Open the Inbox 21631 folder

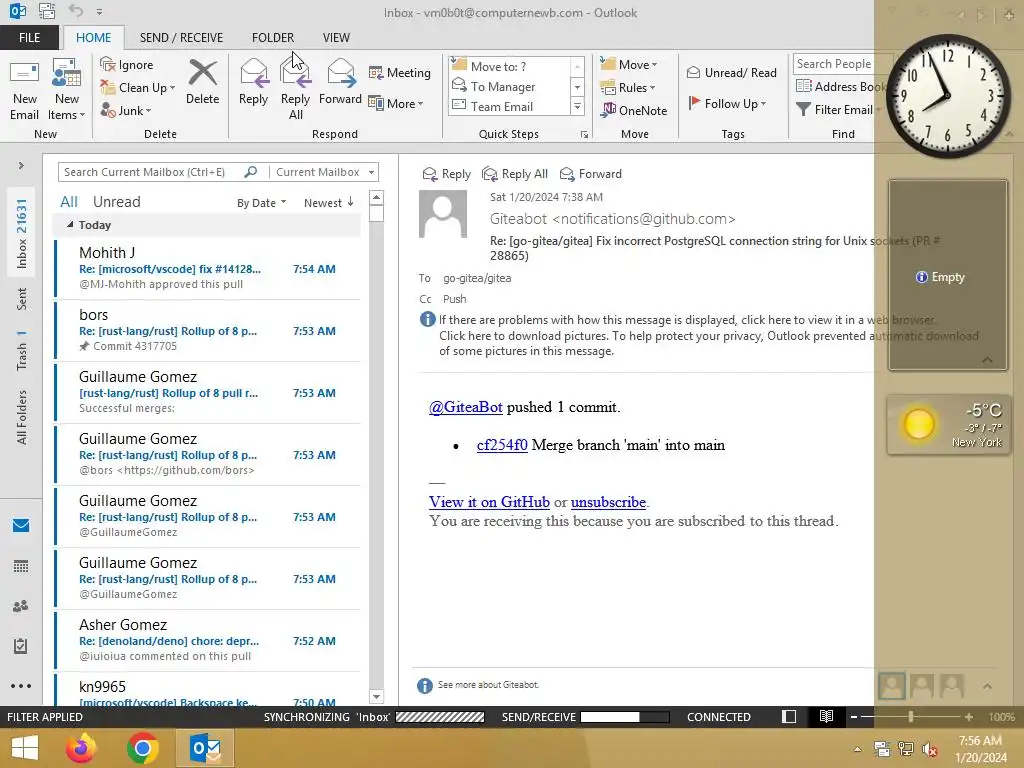[x=22, y=233]
